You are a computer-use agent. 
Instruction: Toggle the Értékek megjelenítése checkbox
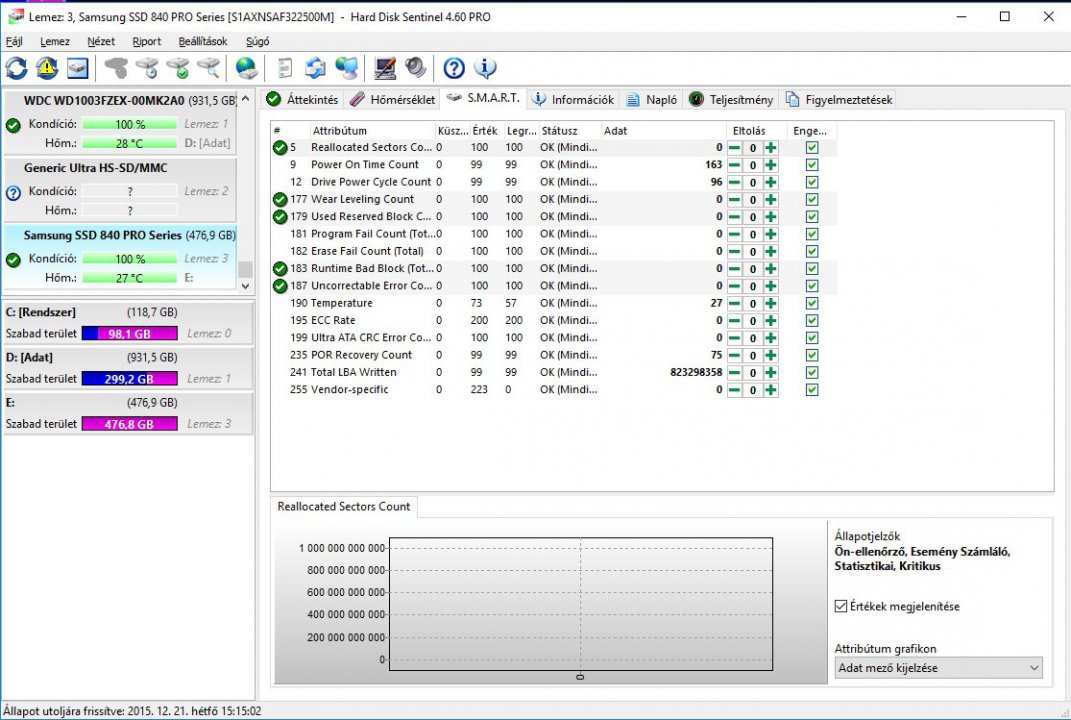coord(841,606)
